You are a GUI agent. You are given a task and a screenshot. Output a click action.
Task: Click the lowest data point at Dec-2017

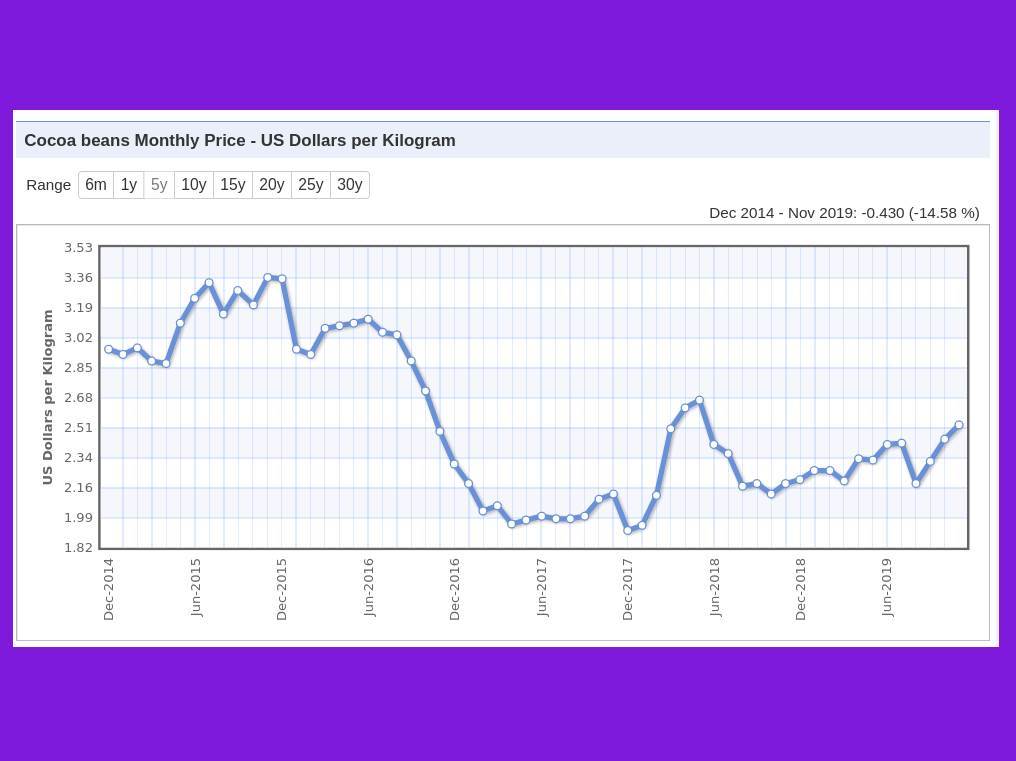[628, 531]
